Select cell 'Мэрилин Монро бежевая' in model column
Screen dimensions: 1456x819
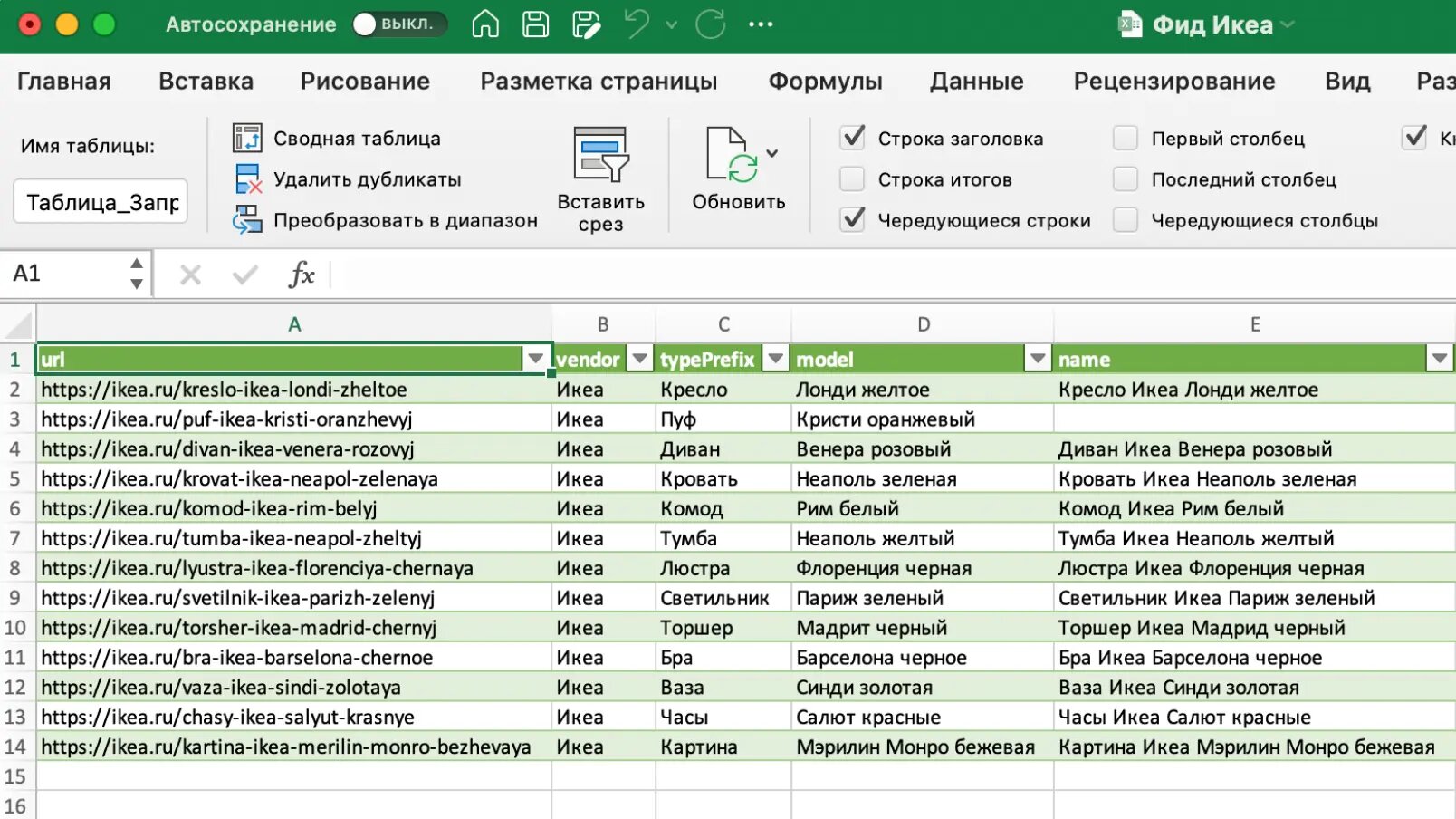923,747
